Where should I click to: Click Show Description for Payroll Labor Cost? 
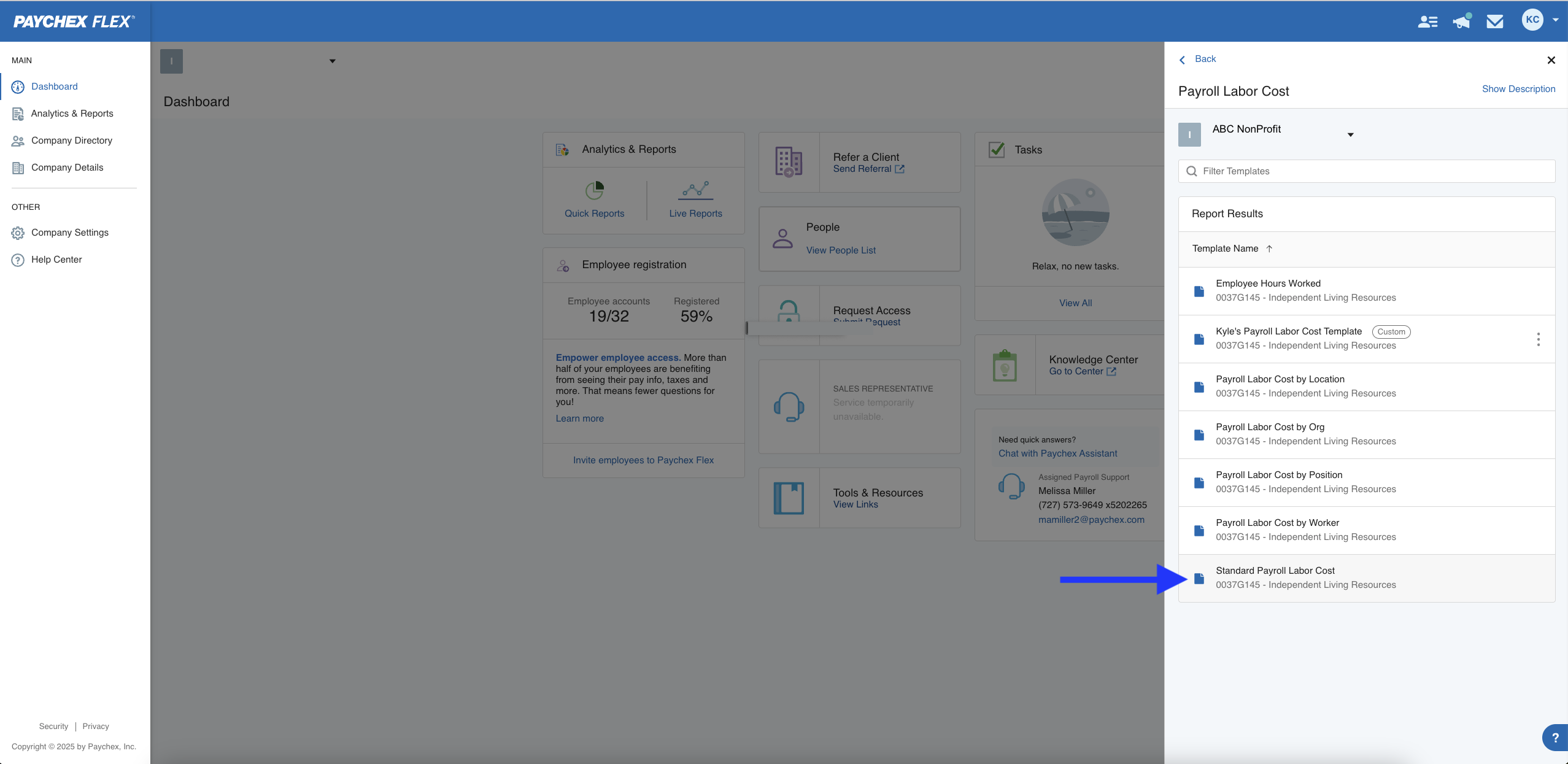click(x=1518, y=89)
